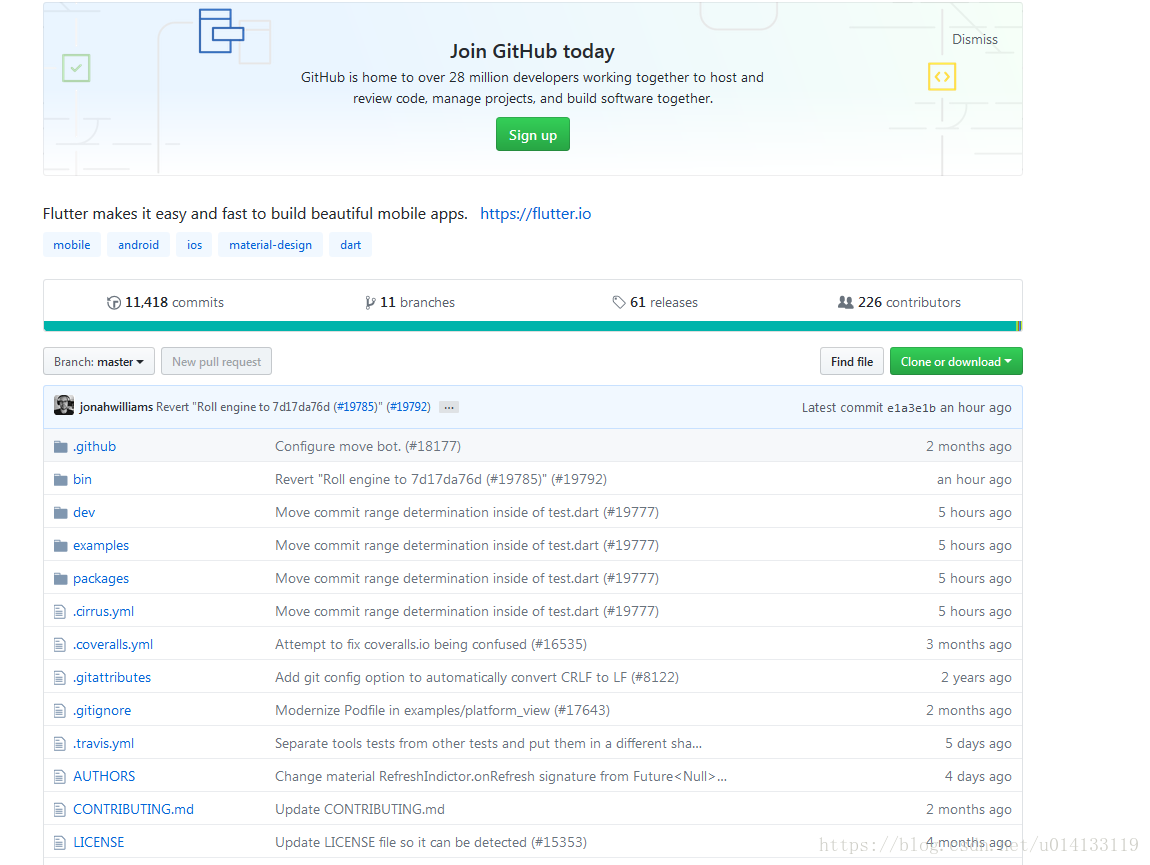Click the .cirrus.yml file icon
Screen dimensions: 1150x865
pyautogui.click(x=59, y=612)
